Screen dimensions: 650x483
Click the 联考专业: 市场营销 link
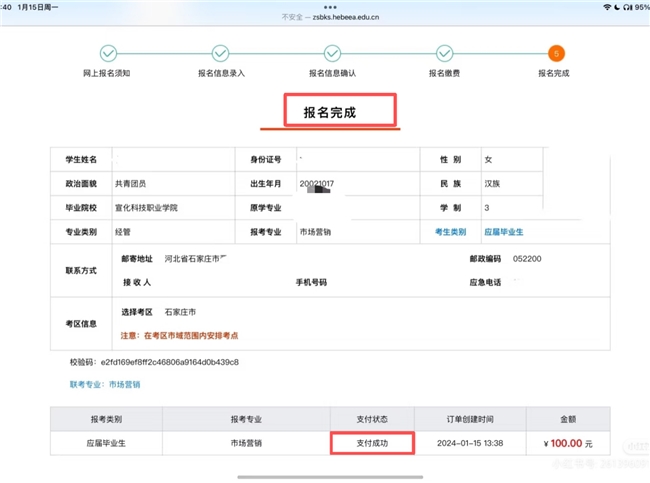click(x=105, y=384)
